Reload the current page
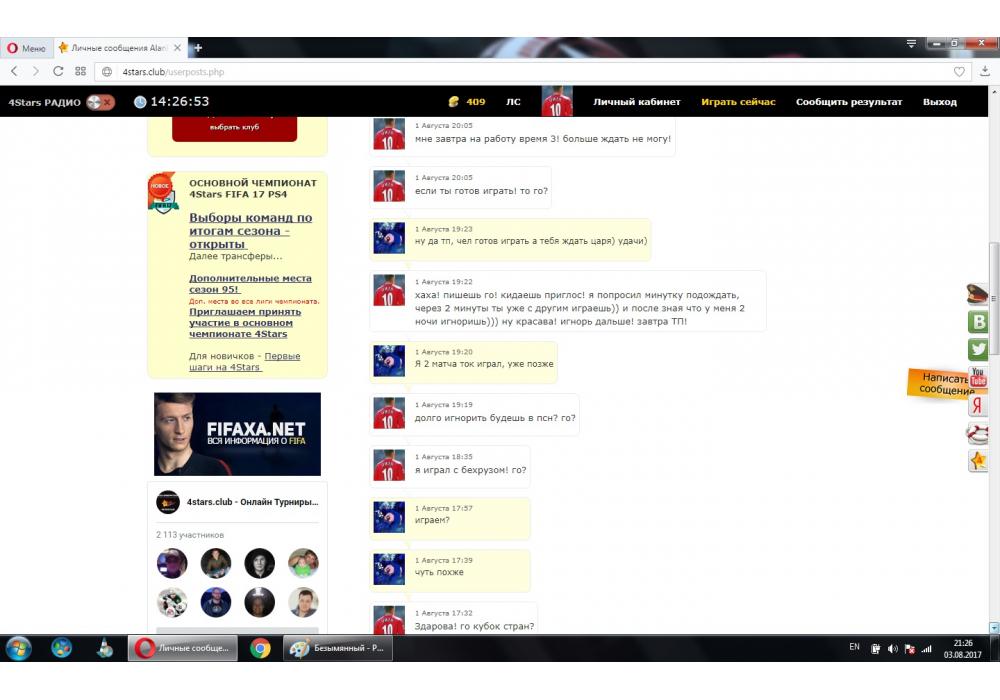 tap(58, 71)
